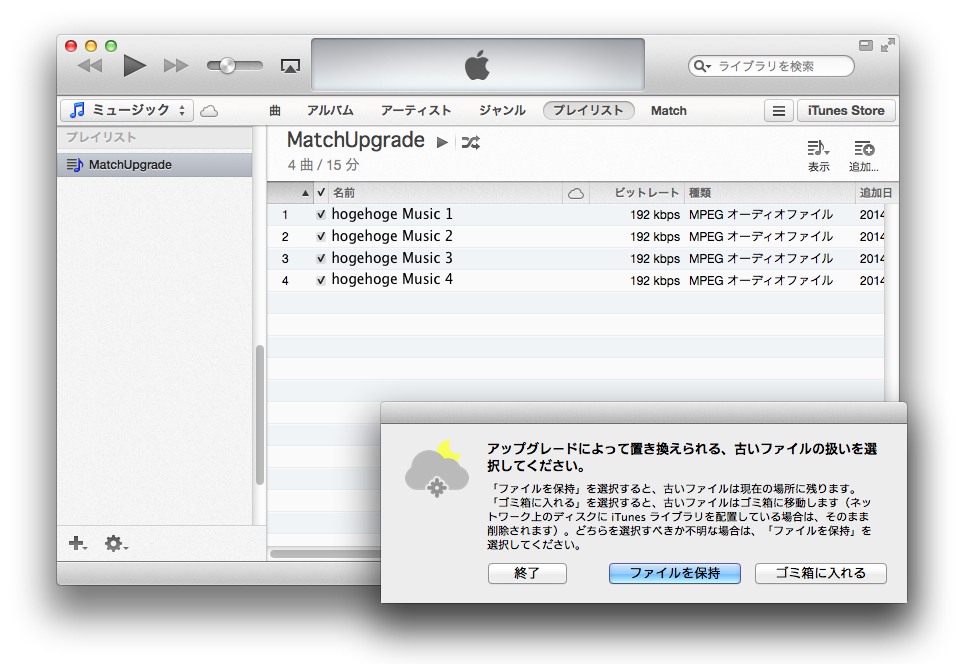
Task: Click MPEG オーディオファイル in row 4
Action: coord(761,280)
